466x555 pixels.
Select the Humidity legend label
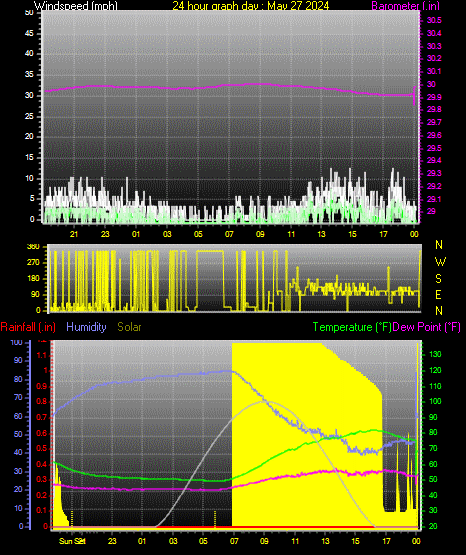click(86, 327)
